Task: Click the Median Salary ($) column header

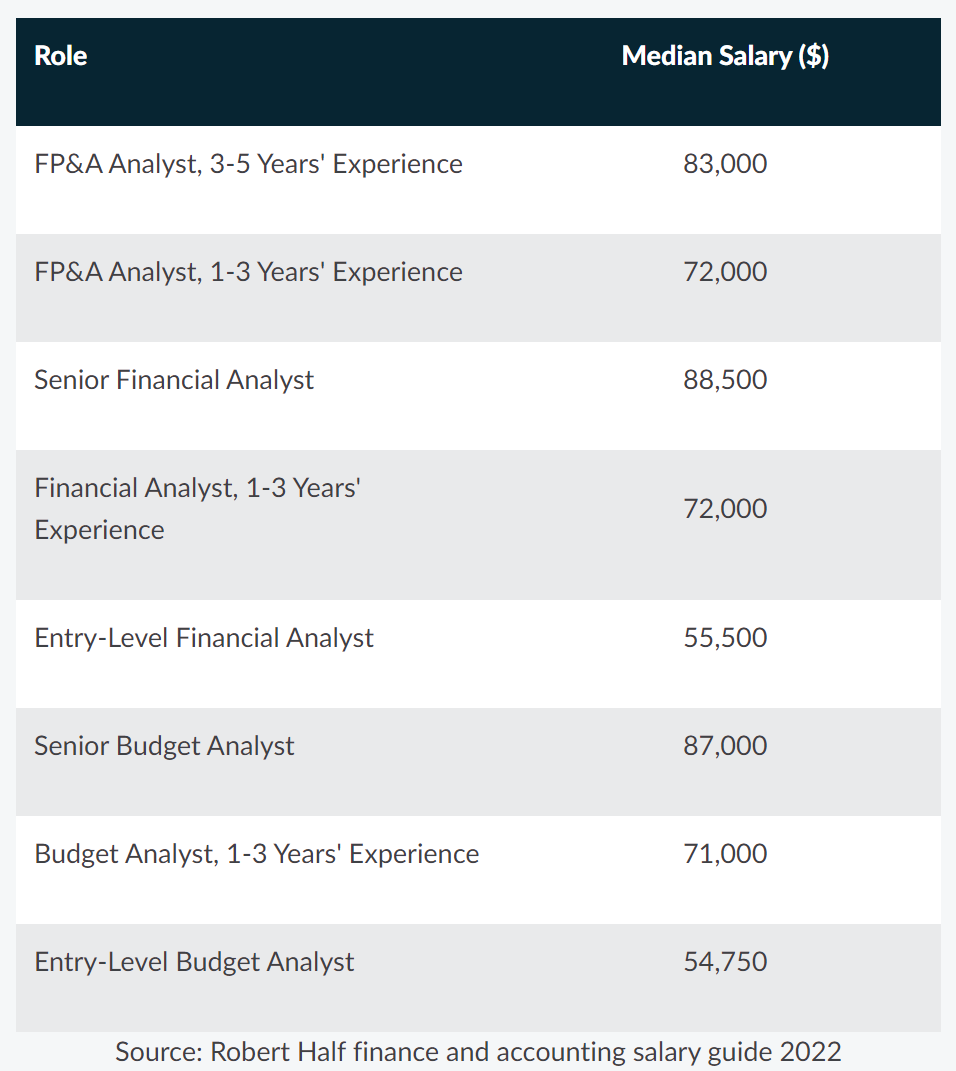Action: 725,56
